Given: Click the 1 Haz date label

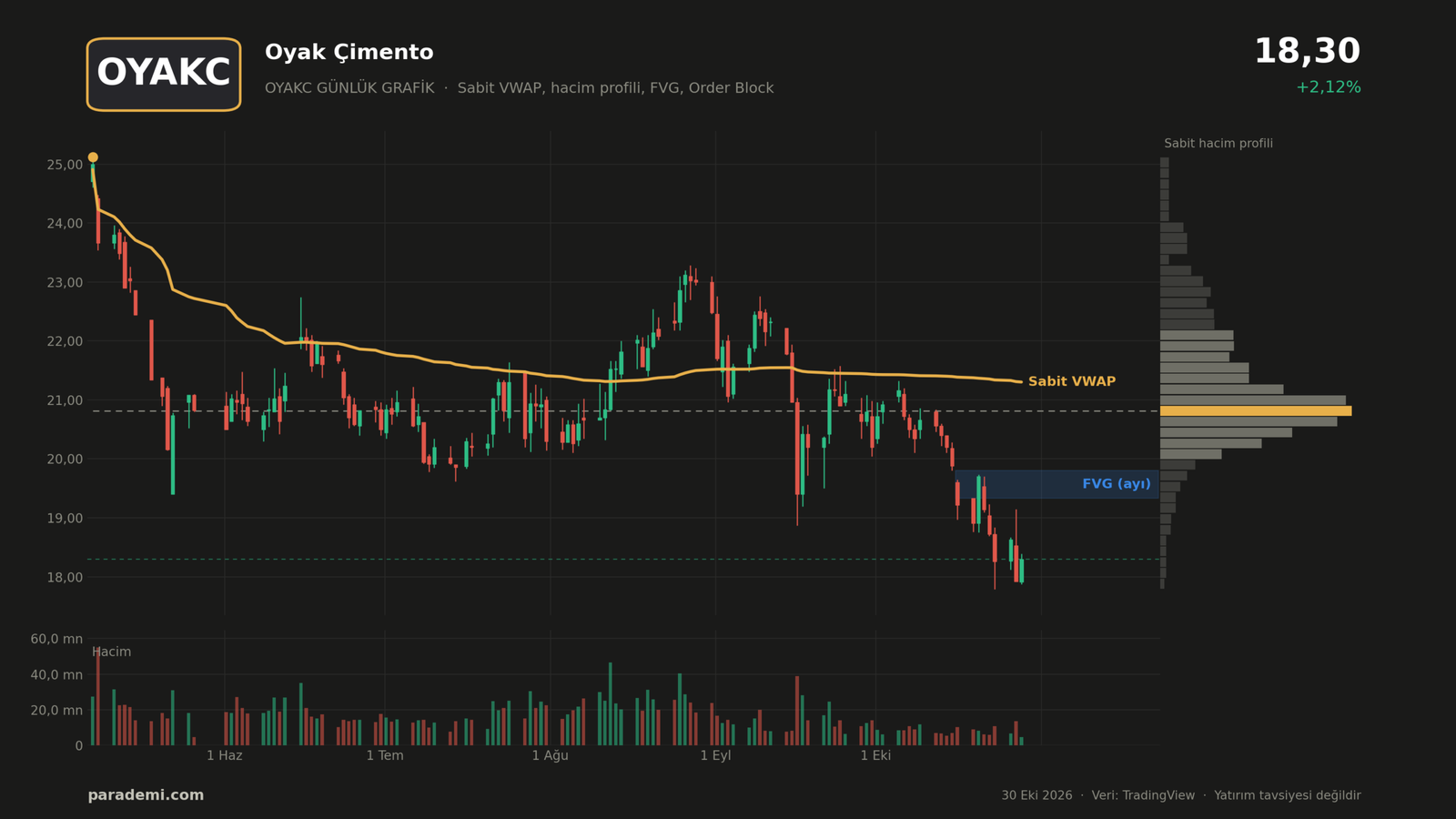Looking at the screenshot, I should pyautogui.click(x=225, y=755).
